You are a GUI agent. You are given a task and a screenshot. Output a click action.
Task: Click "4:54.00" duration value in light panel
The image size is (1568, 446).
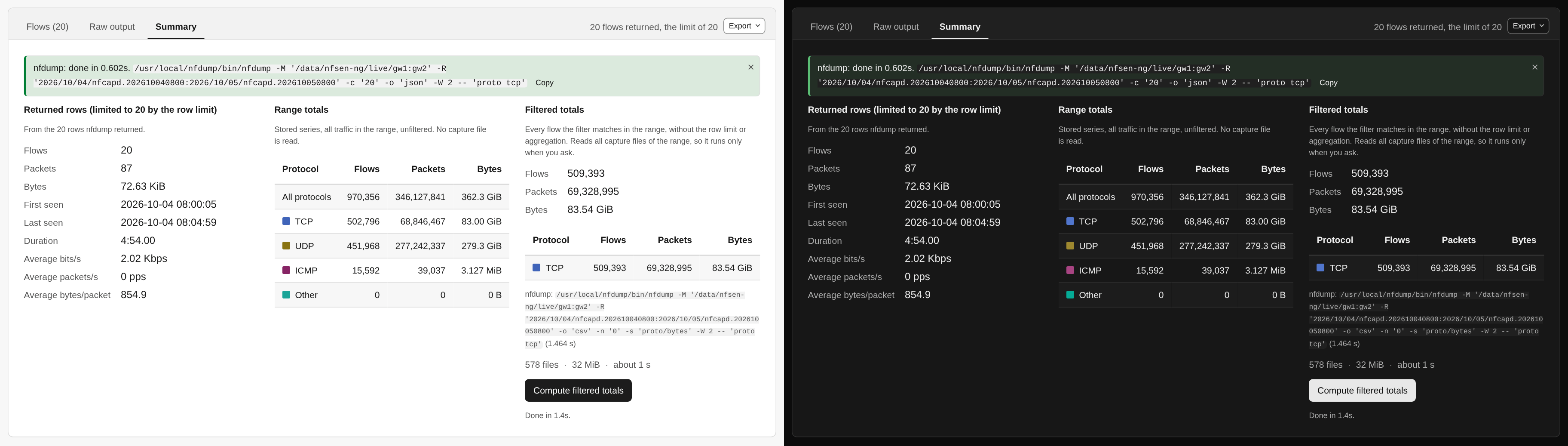pyautogui.click(x=138, y=241)
